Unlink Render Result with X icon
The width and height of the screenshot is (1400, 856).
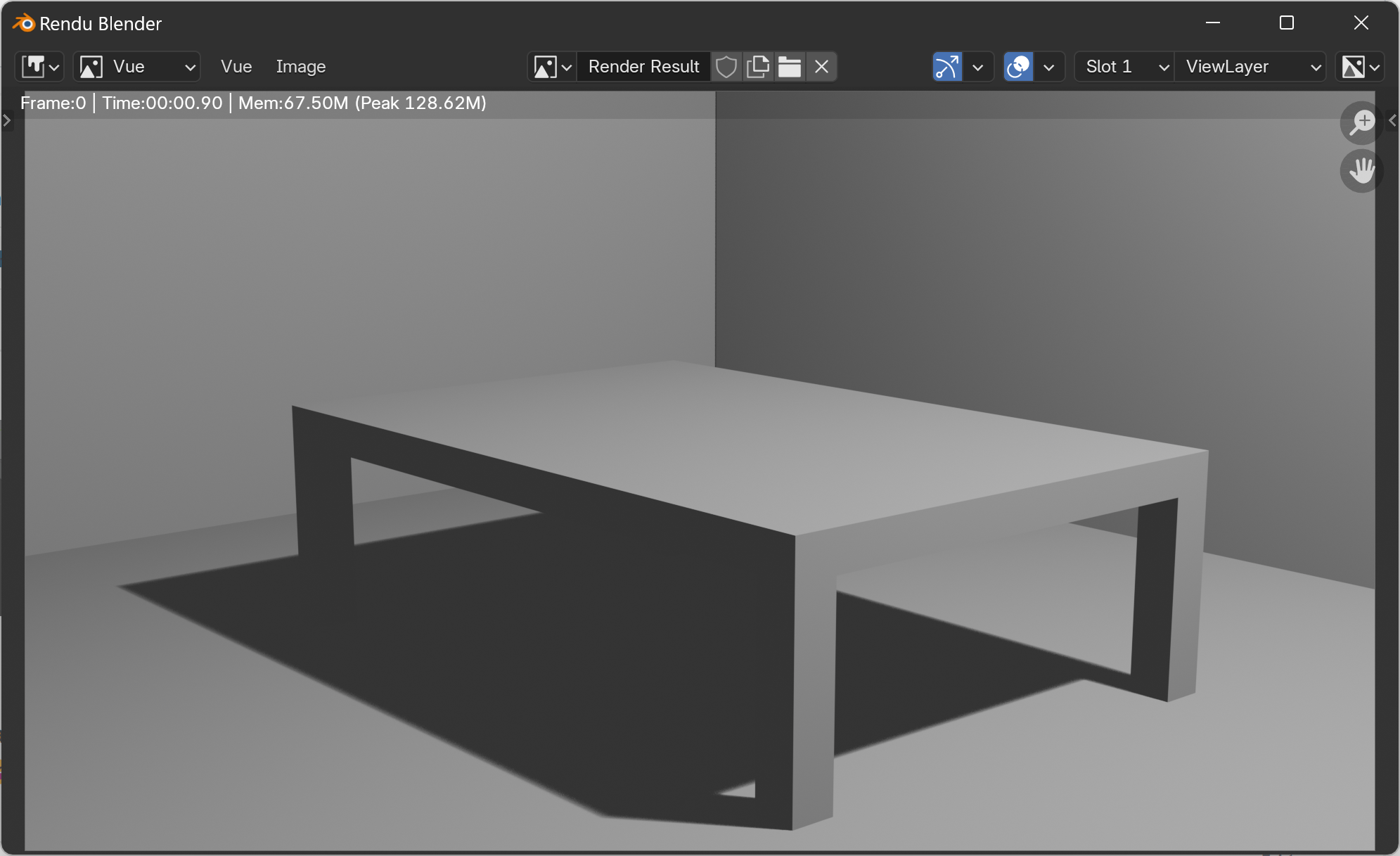821,67
